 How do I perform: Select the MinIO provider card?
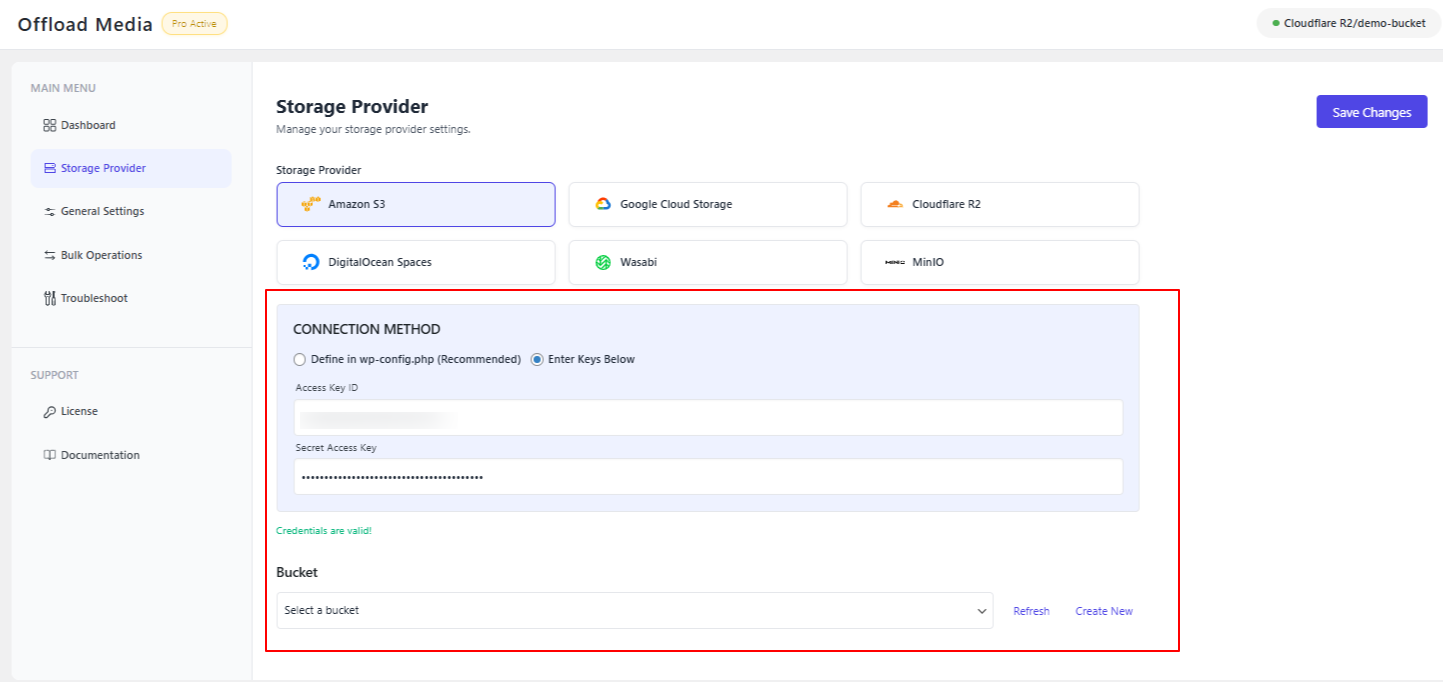click(x=999, y=262)
